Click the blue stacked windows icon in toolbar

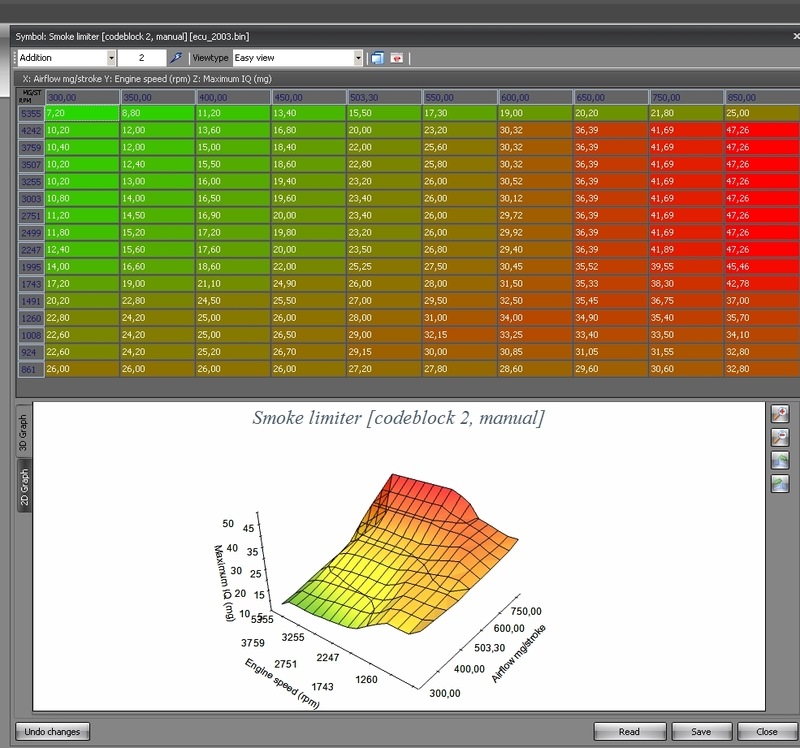click(377, 58)
